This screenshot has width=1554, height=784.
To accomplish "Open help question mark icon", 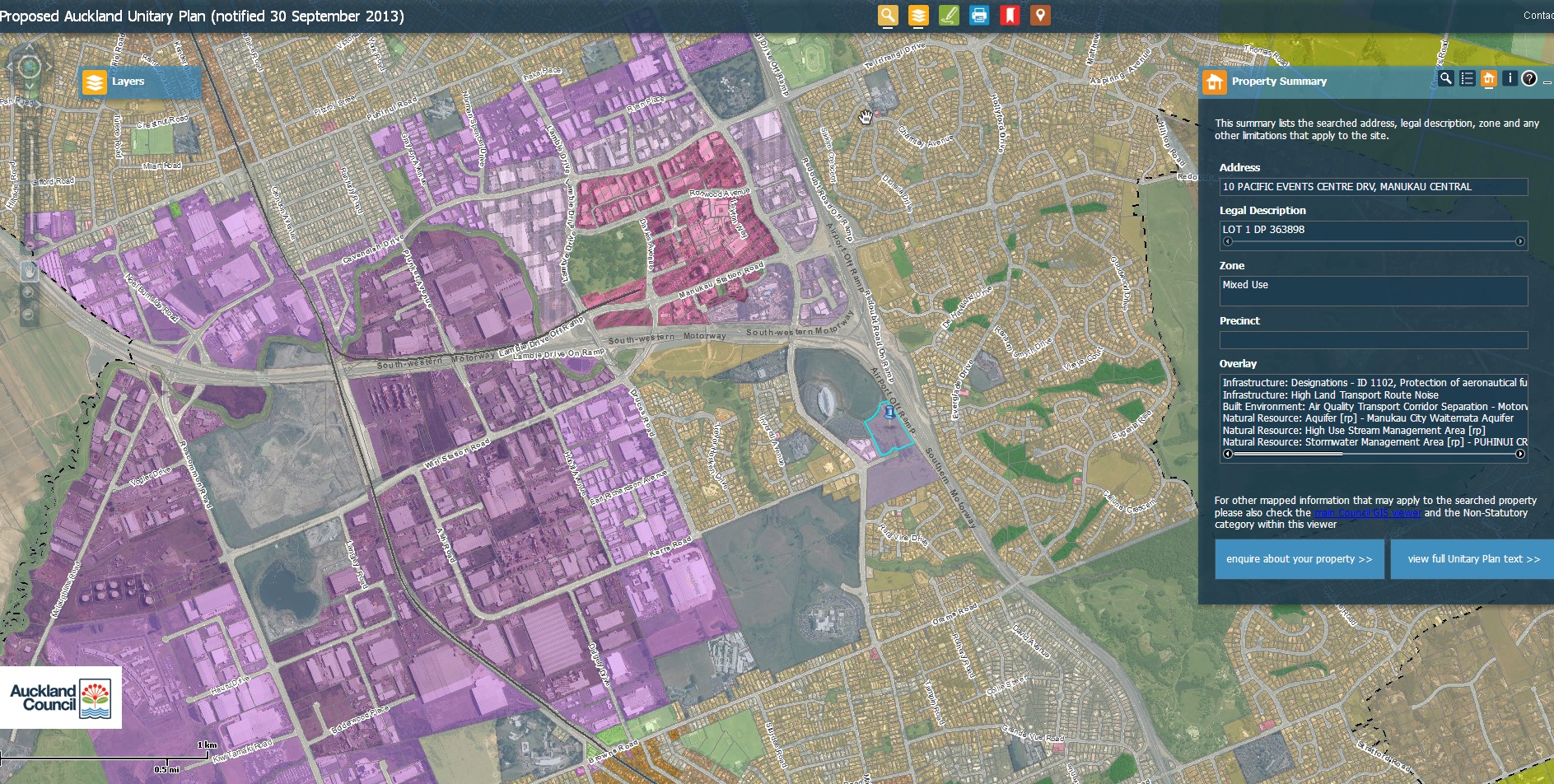I will [x=1529, y=79].
